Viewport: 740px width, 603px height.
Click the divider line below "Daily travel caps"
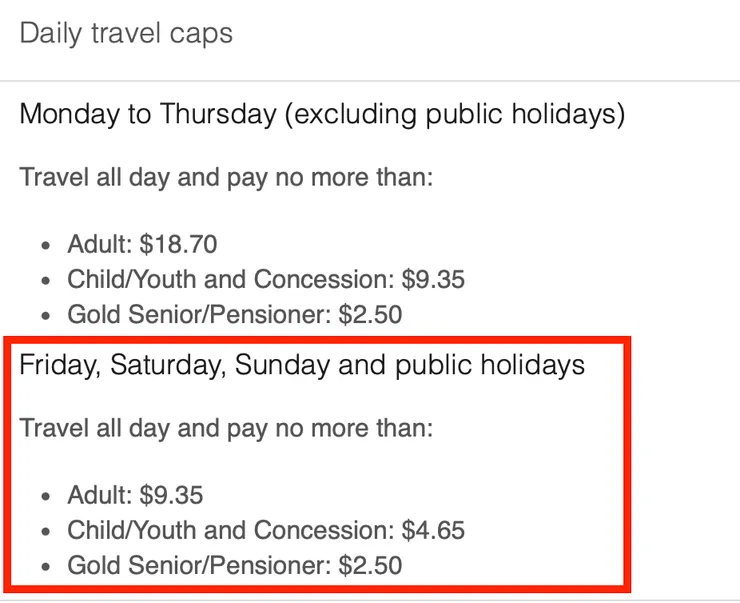coord(370,81)
